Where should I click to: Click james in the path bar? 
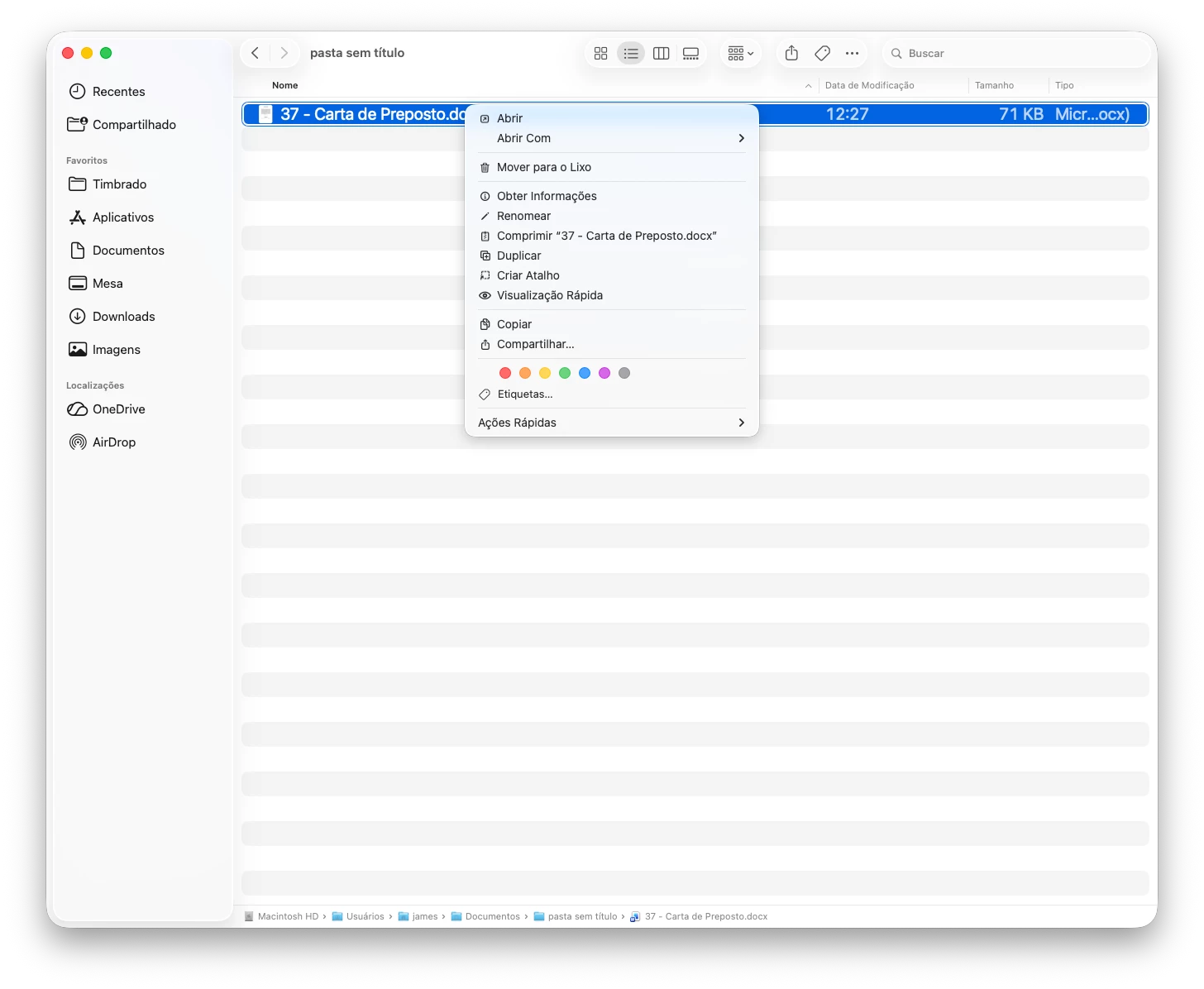[x=418, y=916]
